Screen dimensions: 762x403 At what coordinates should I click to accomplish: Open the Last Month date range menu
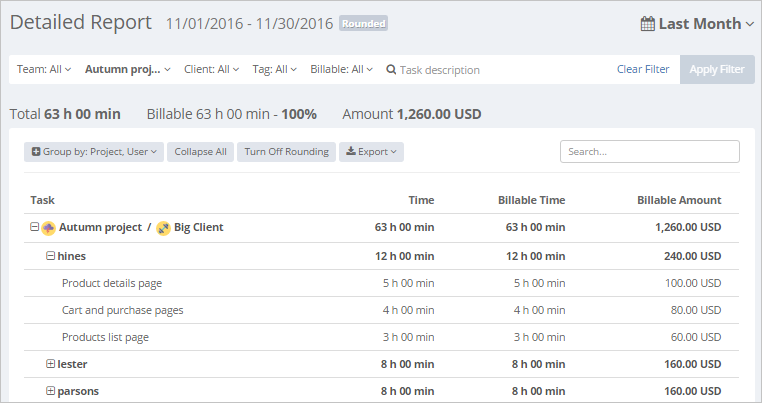click(697, 23)
